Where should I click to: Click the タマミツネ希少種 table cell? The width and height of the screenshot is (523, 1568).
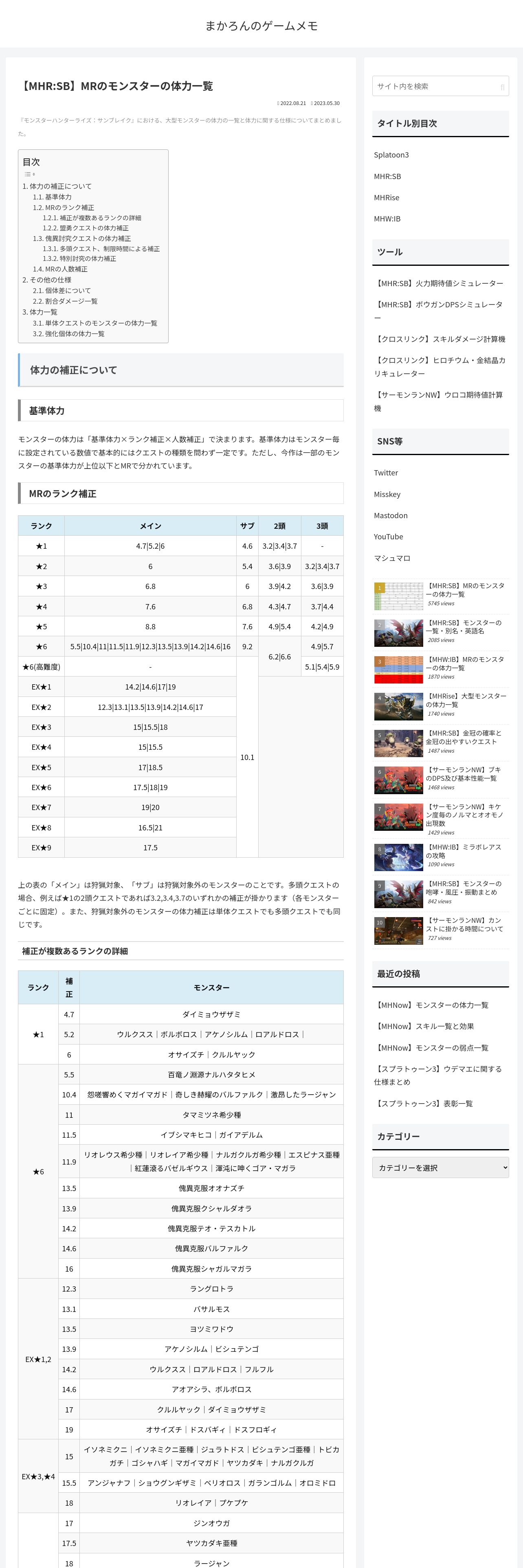pyautogui.click(x=211, y=1115)
